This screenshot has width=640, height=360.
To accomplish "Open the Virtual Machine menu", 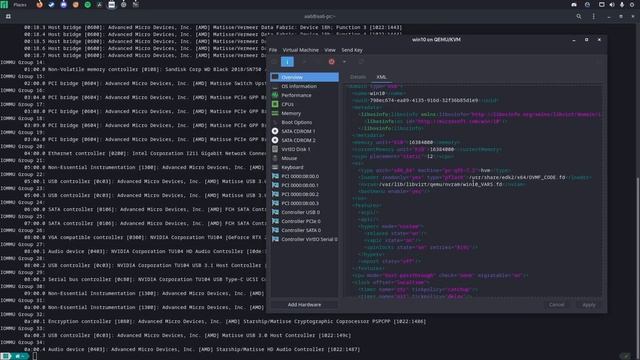I will point(300,50).
